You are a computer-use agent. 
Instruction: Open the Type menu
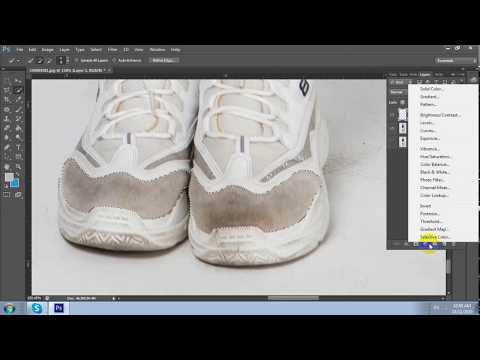tap(80, 50)
